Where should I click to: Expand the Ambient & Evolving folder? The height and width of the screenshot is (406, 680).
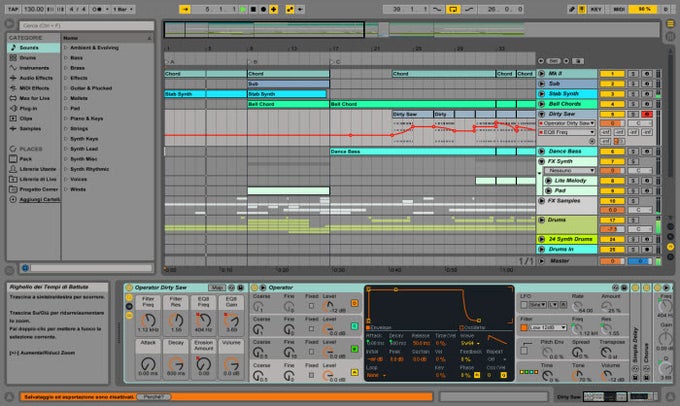point(66,47)
